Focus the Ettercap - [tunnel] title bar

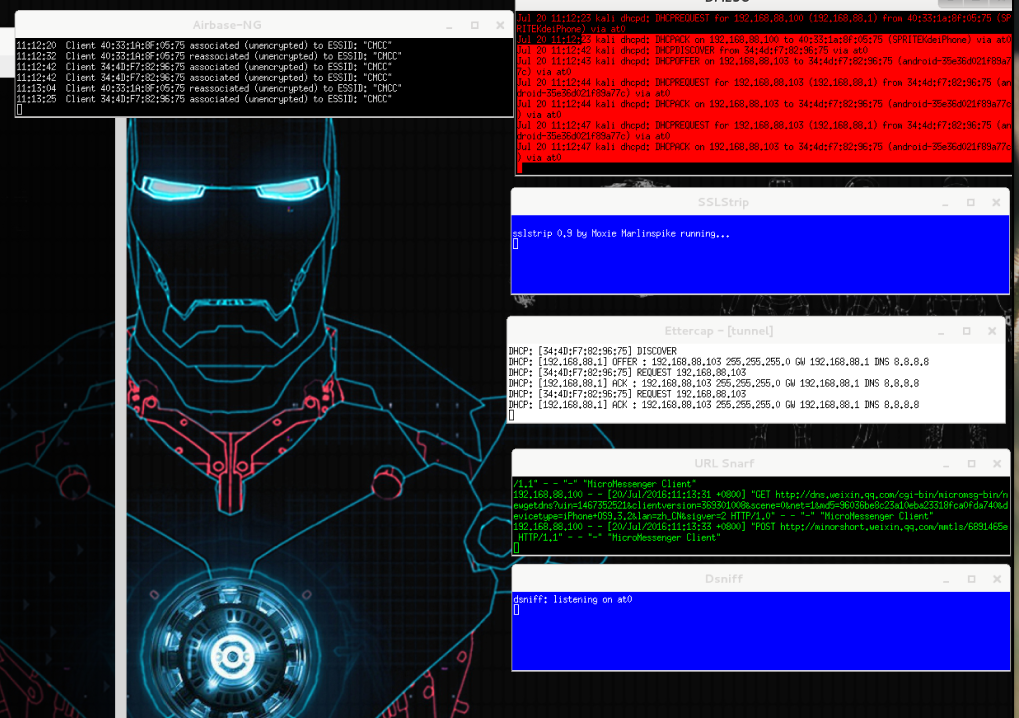click(718, 331)
